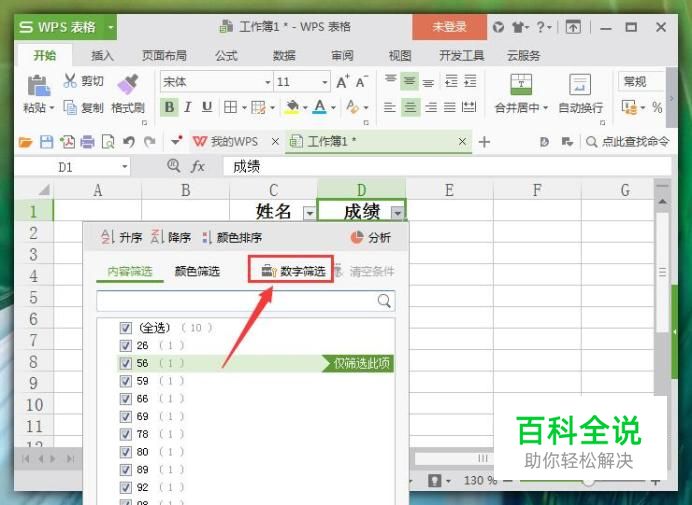
Task: Apply the font color A
Action: coord(320,107)
